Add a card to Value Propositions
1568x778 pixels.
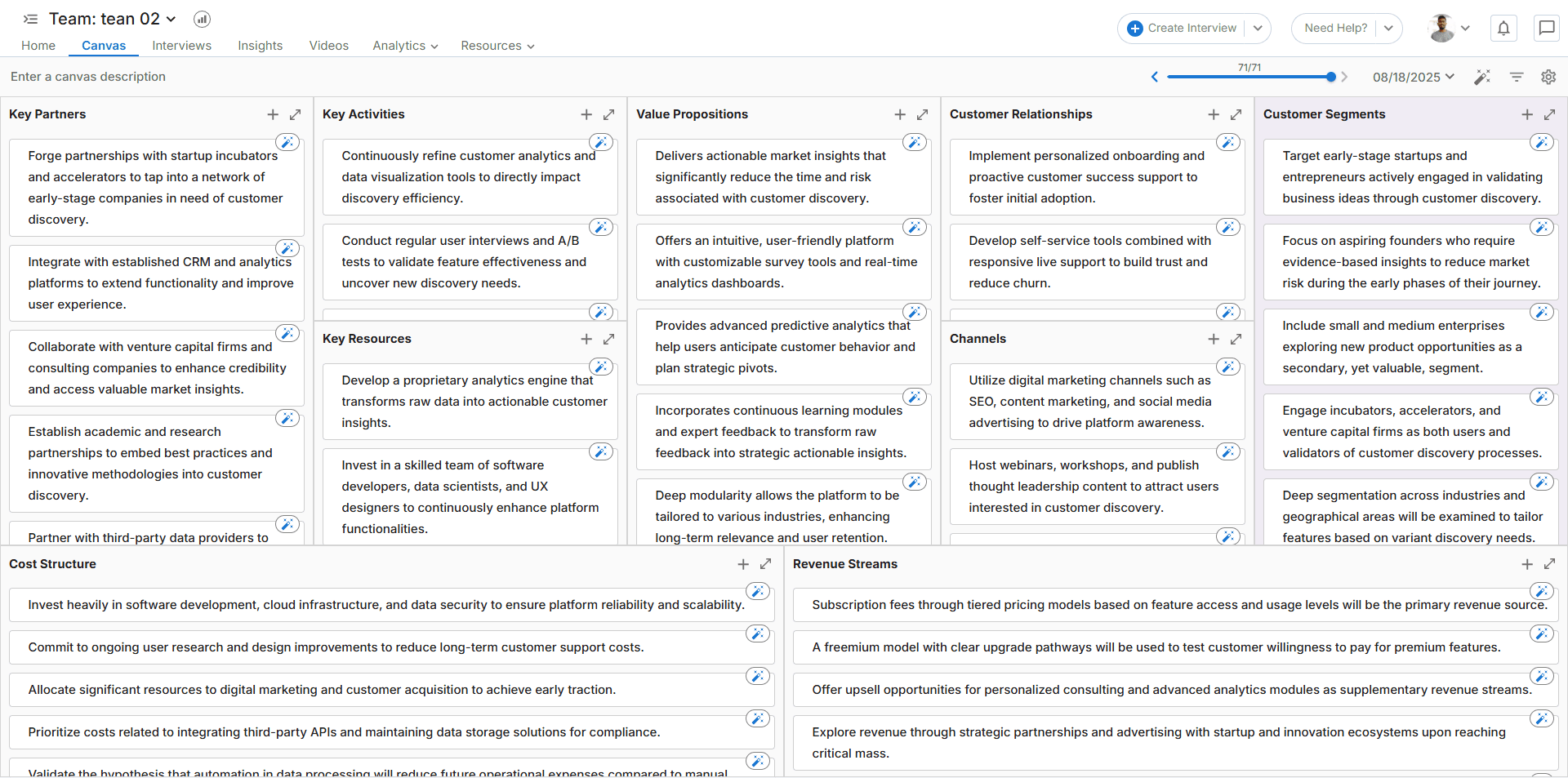point(900,115)
